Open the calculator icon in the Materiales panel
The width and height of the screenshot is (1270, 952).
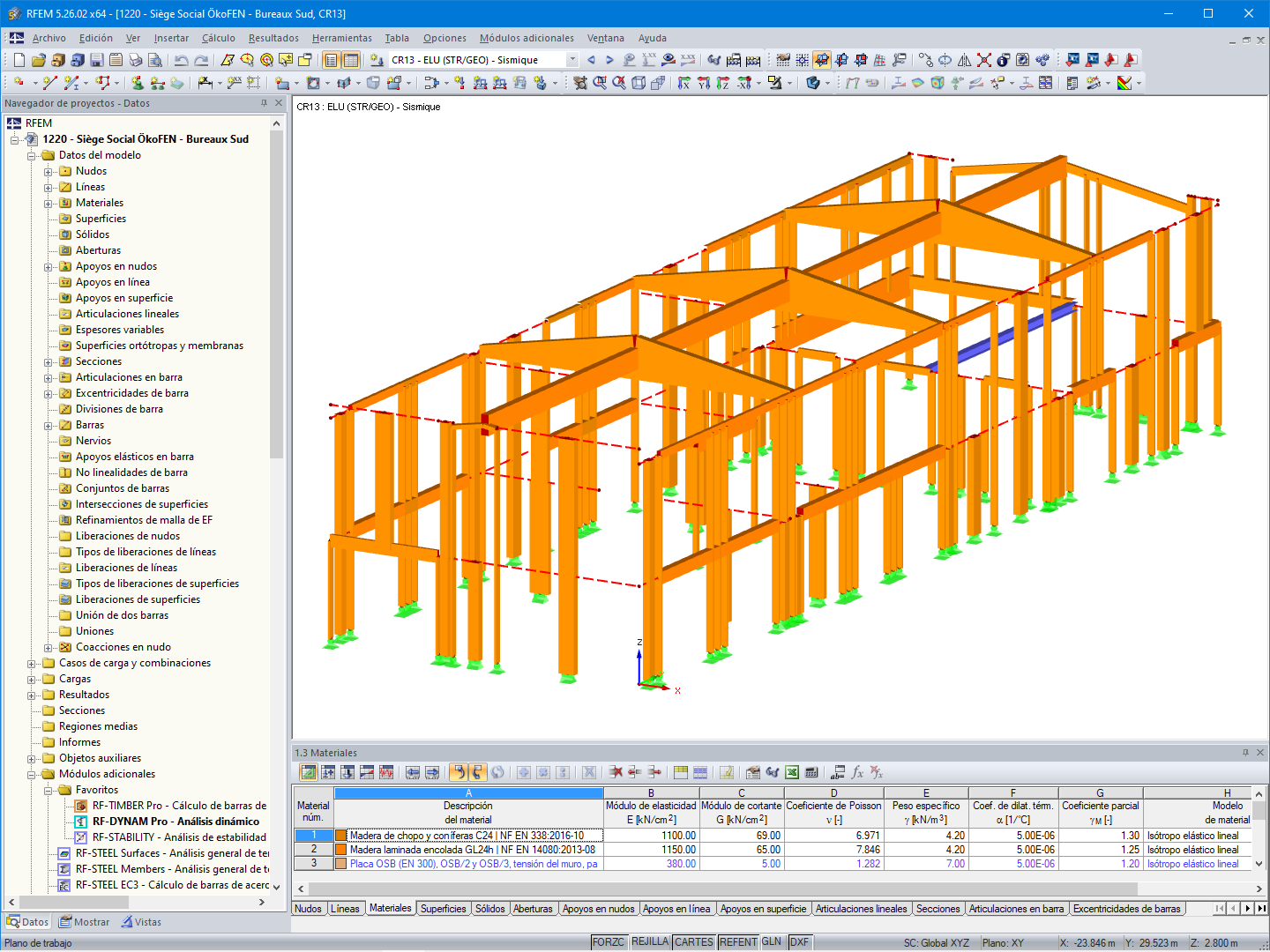[x=812, y=772]
